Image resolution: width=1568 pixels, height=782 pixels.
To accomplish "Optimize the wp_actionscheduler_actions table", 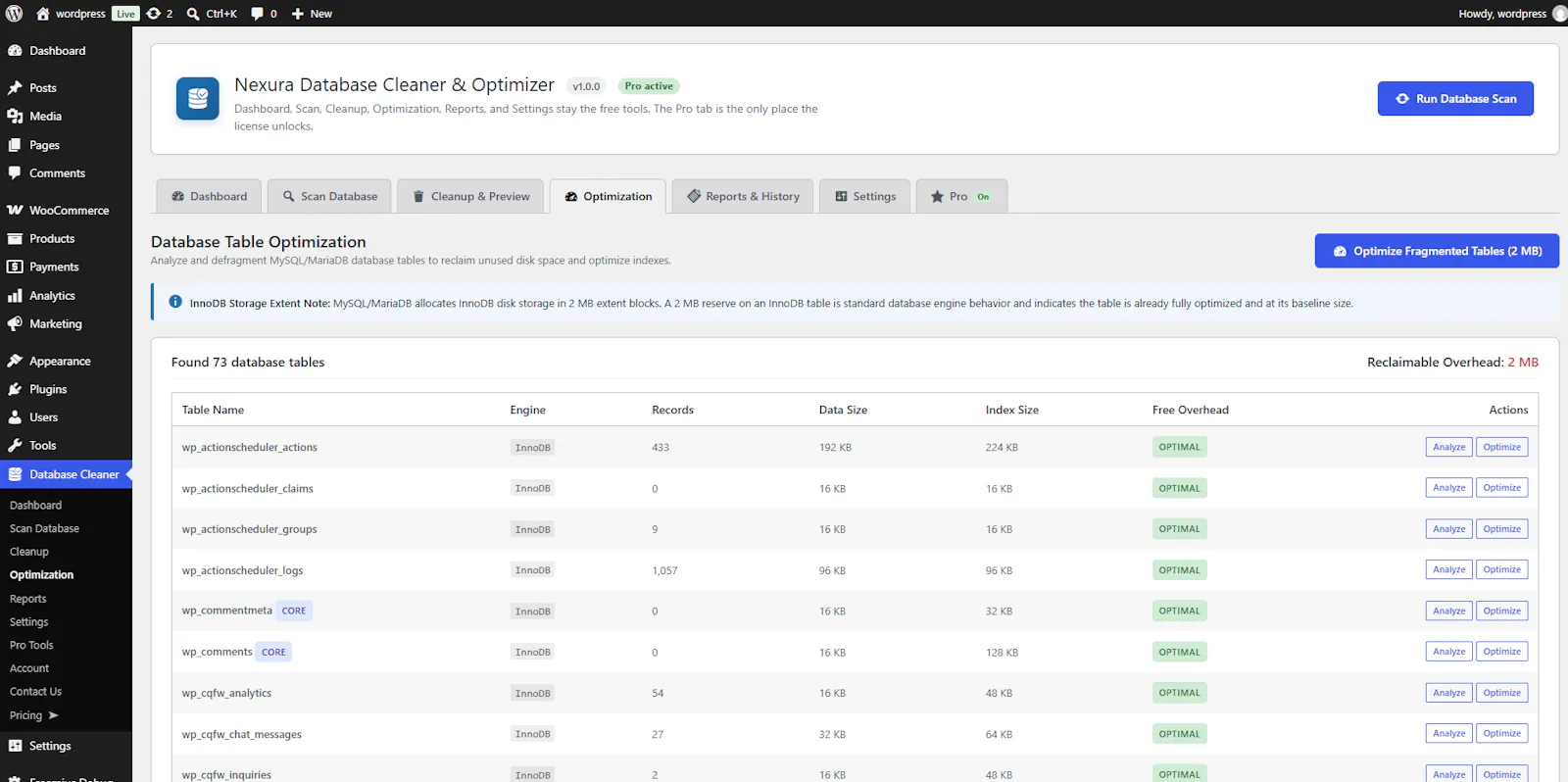I will click(1501, 447).
